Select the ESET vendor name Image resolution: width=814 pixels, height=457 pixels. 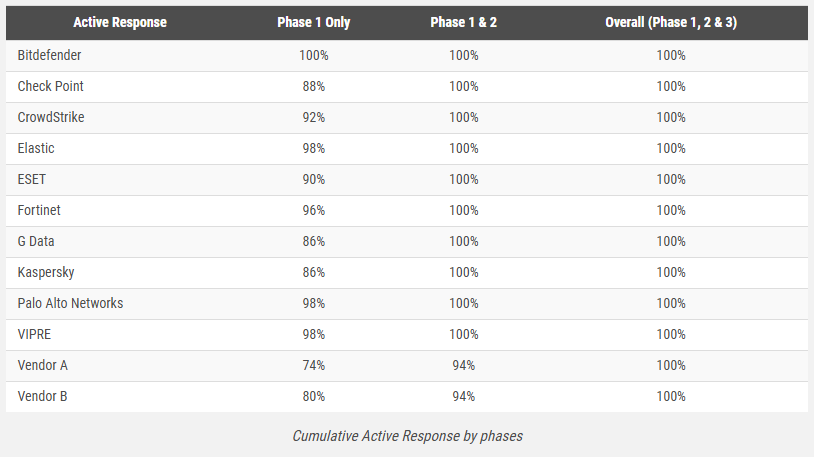click(32, 179)
